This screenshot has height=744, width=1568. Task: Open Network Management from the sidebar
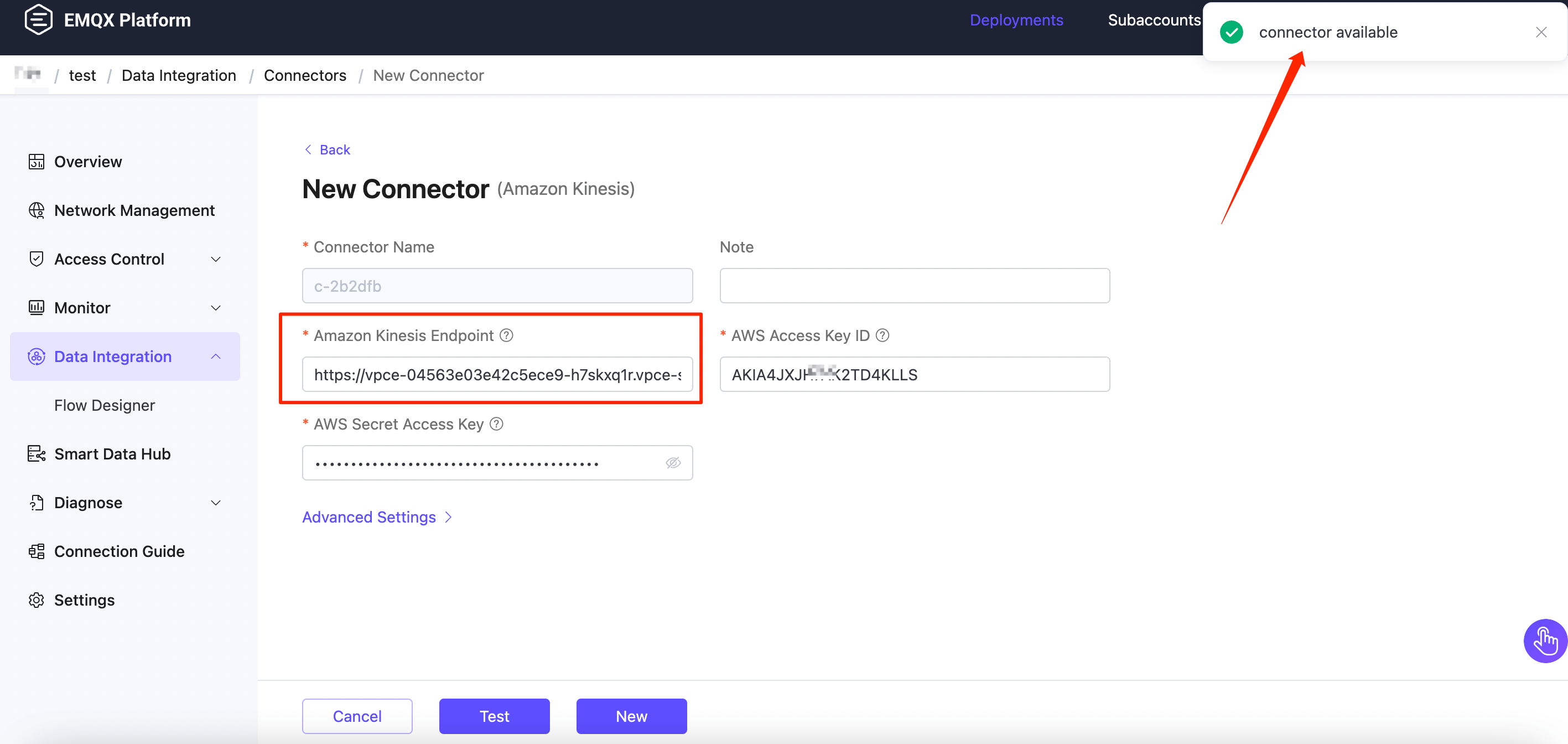pos(134,211)
